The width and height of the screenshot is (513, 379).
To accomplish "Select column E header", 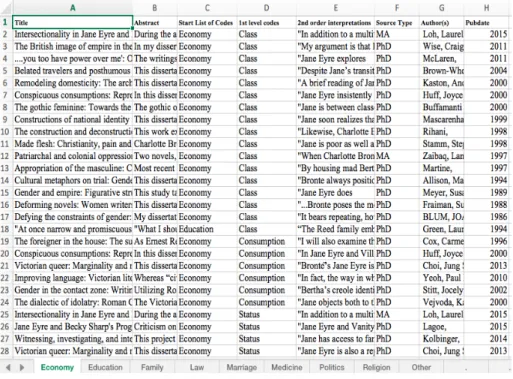I will pos(335,8).
